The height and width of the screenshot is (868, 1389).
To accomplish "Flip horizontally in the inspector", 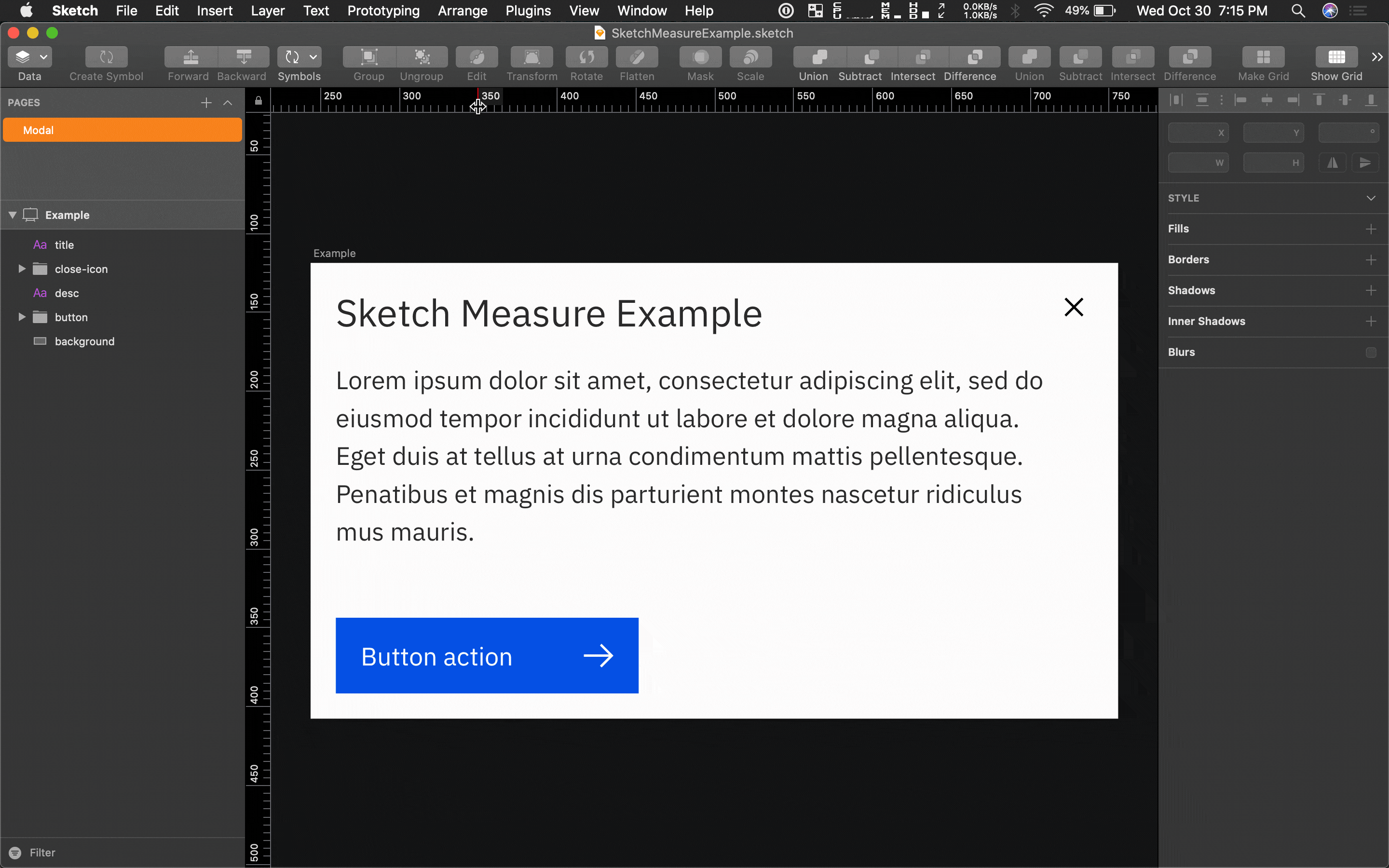I will tap(1333, 163).
